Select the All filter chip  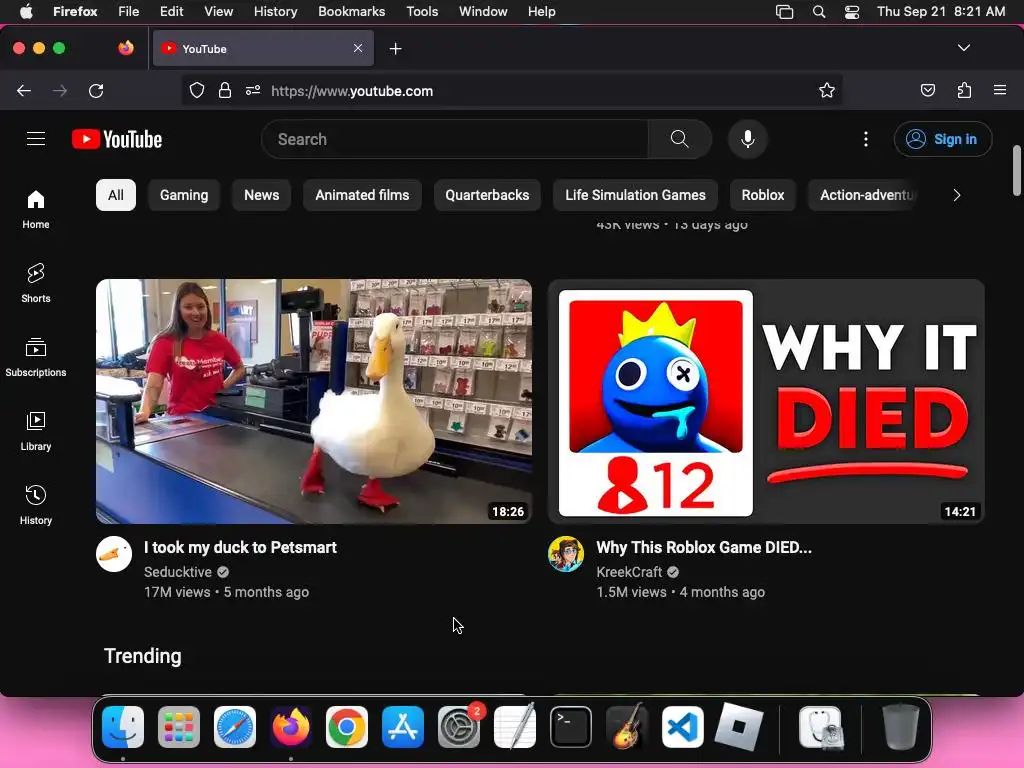[x=116, y=195]
